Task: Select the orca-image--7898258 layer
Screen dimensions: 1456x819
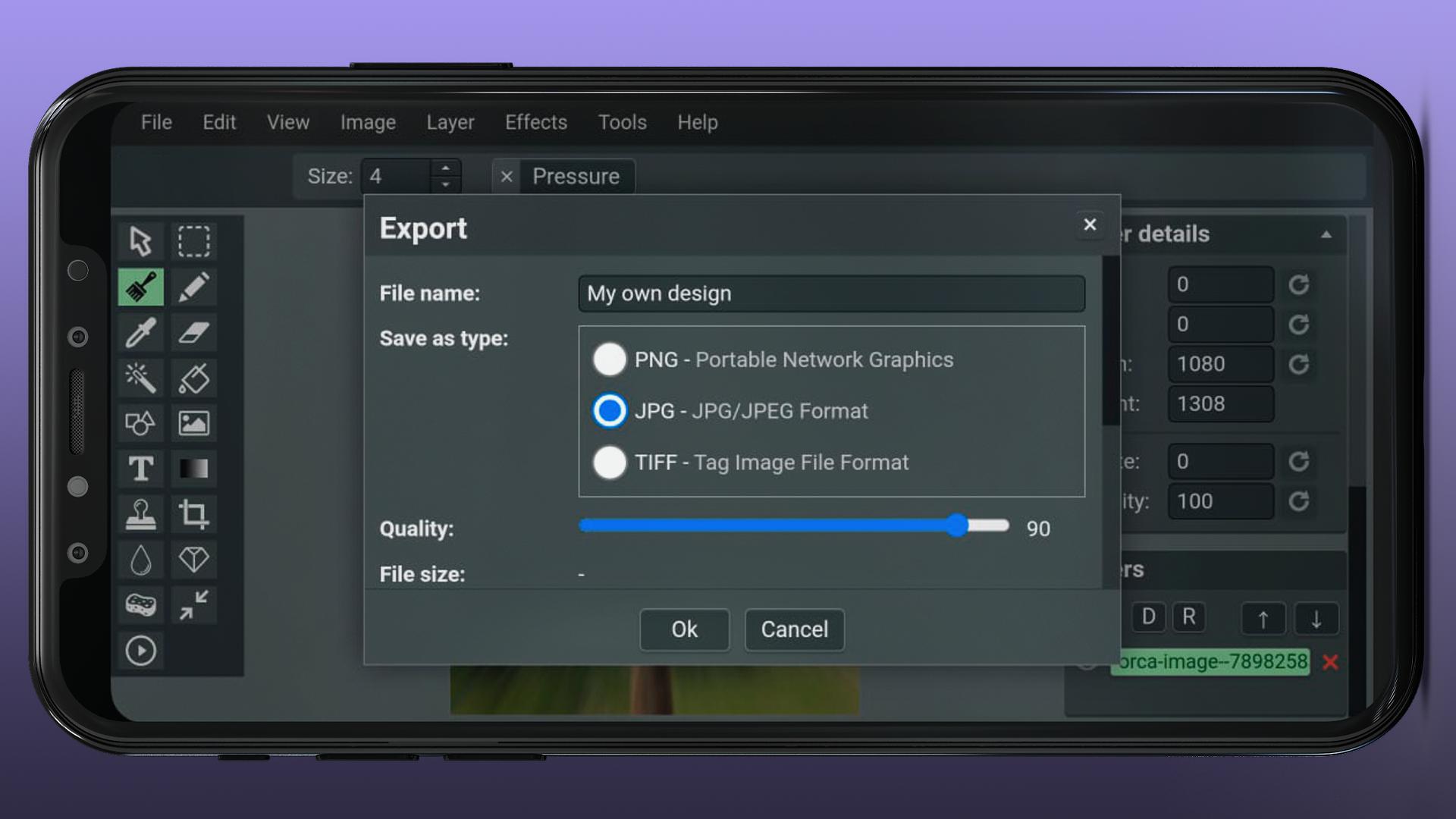Action: (x=1211, y=662)
